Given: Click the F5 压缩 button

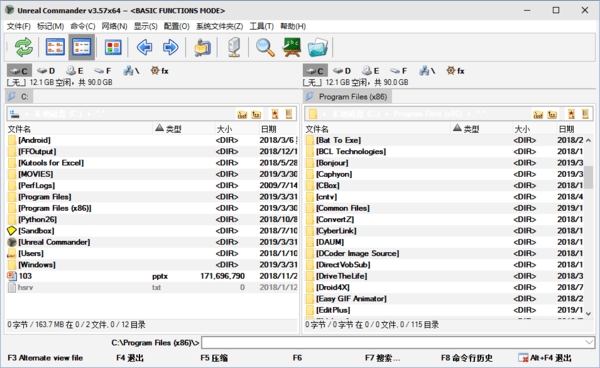Looking at the screenshot, I should coord(214,358).
